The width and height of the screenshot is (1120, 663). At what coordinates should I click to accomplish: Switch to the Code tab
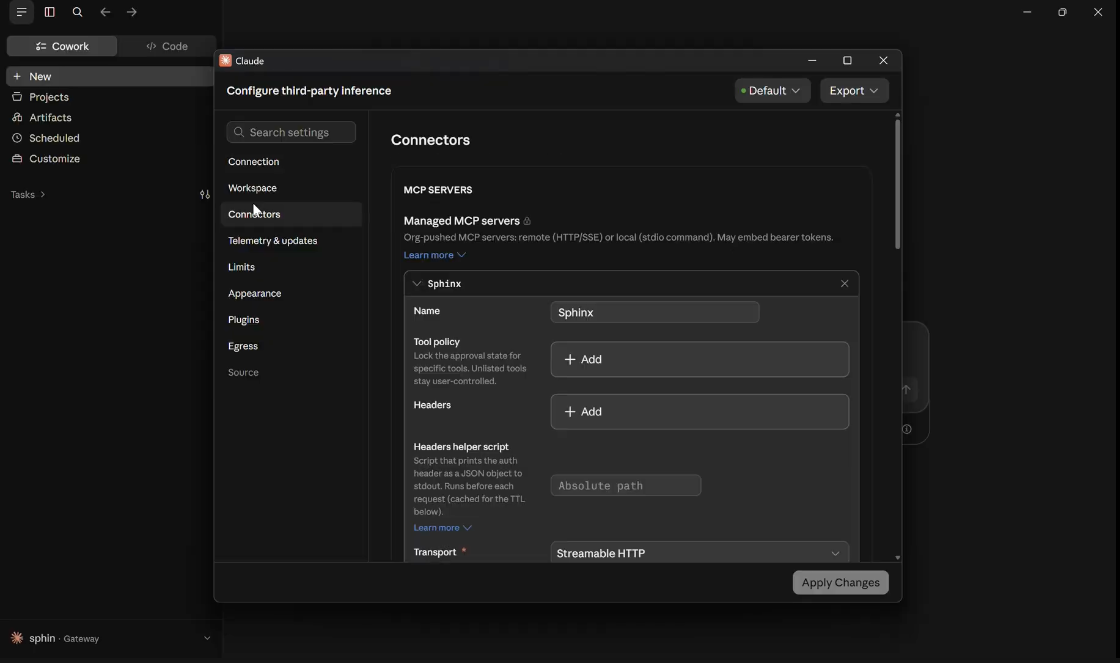(x=166, y=46)
